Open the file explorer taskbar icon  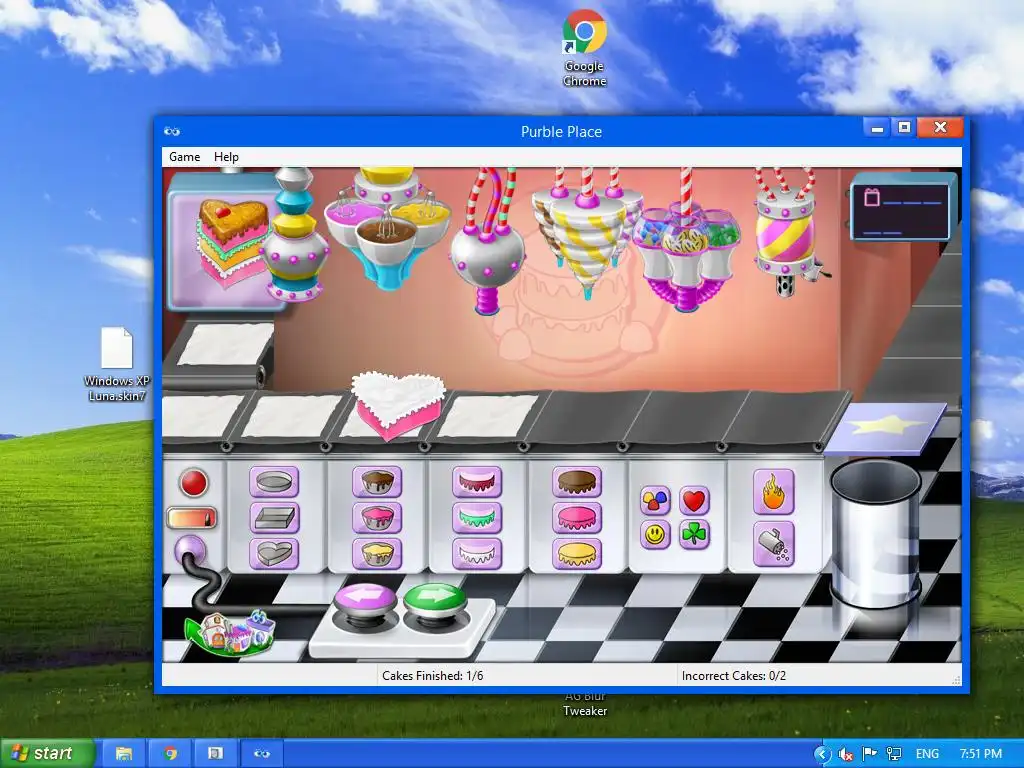124,754
